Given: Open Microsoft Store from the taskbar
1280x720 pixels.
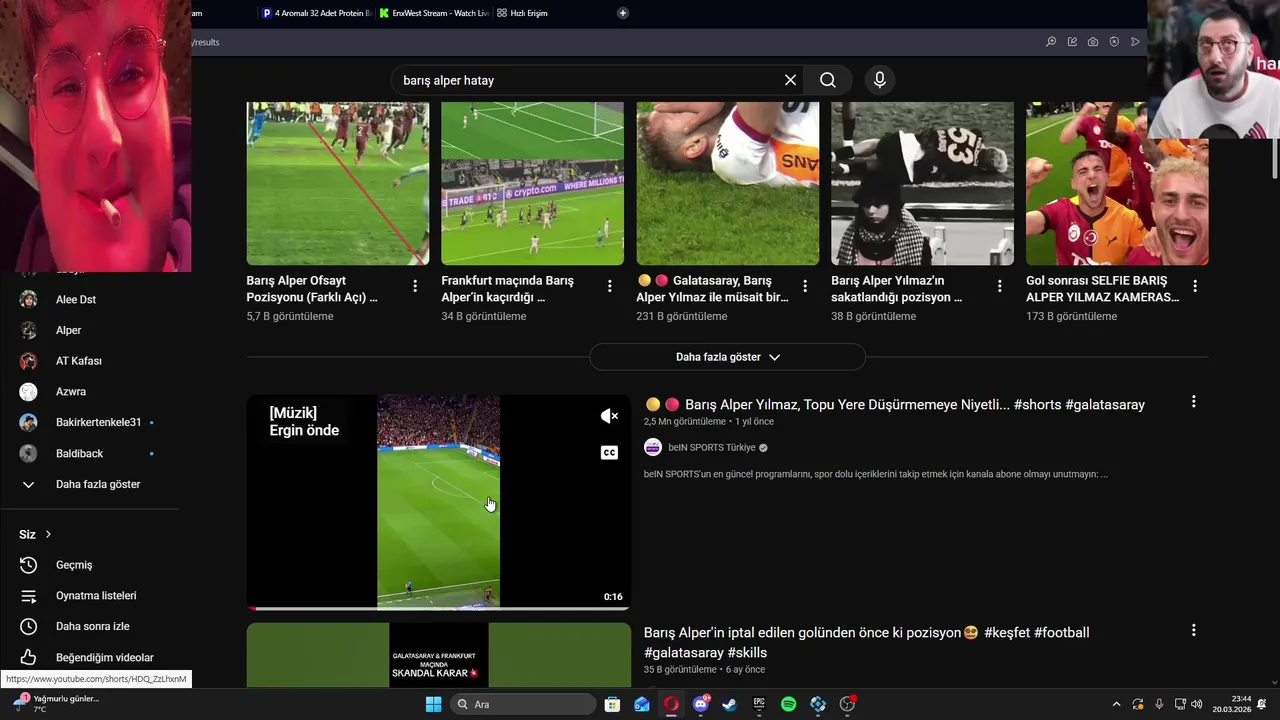Looking at the screenshot, I should pos(612,704).
